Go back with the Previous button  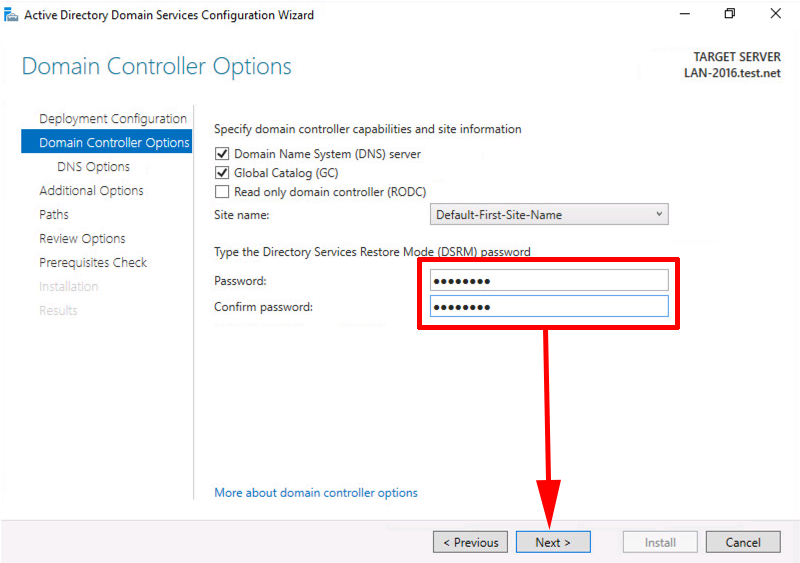[470, 542]
